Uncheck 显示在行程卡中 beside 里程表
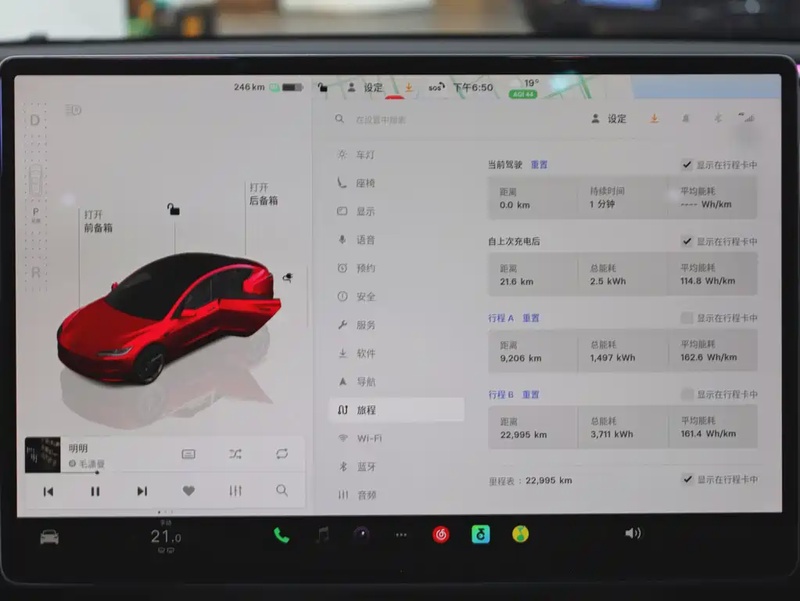800x601 pixels. 687,479
